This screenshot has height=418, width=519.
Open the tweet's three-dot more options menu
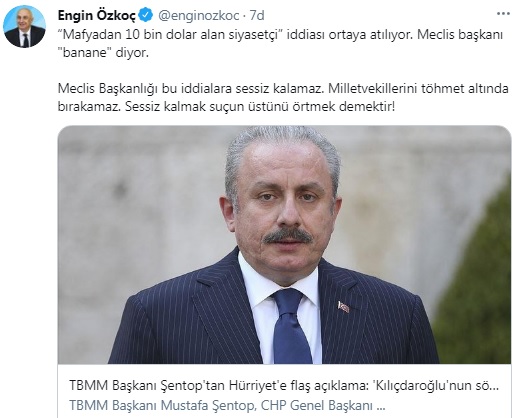(503, 14)
